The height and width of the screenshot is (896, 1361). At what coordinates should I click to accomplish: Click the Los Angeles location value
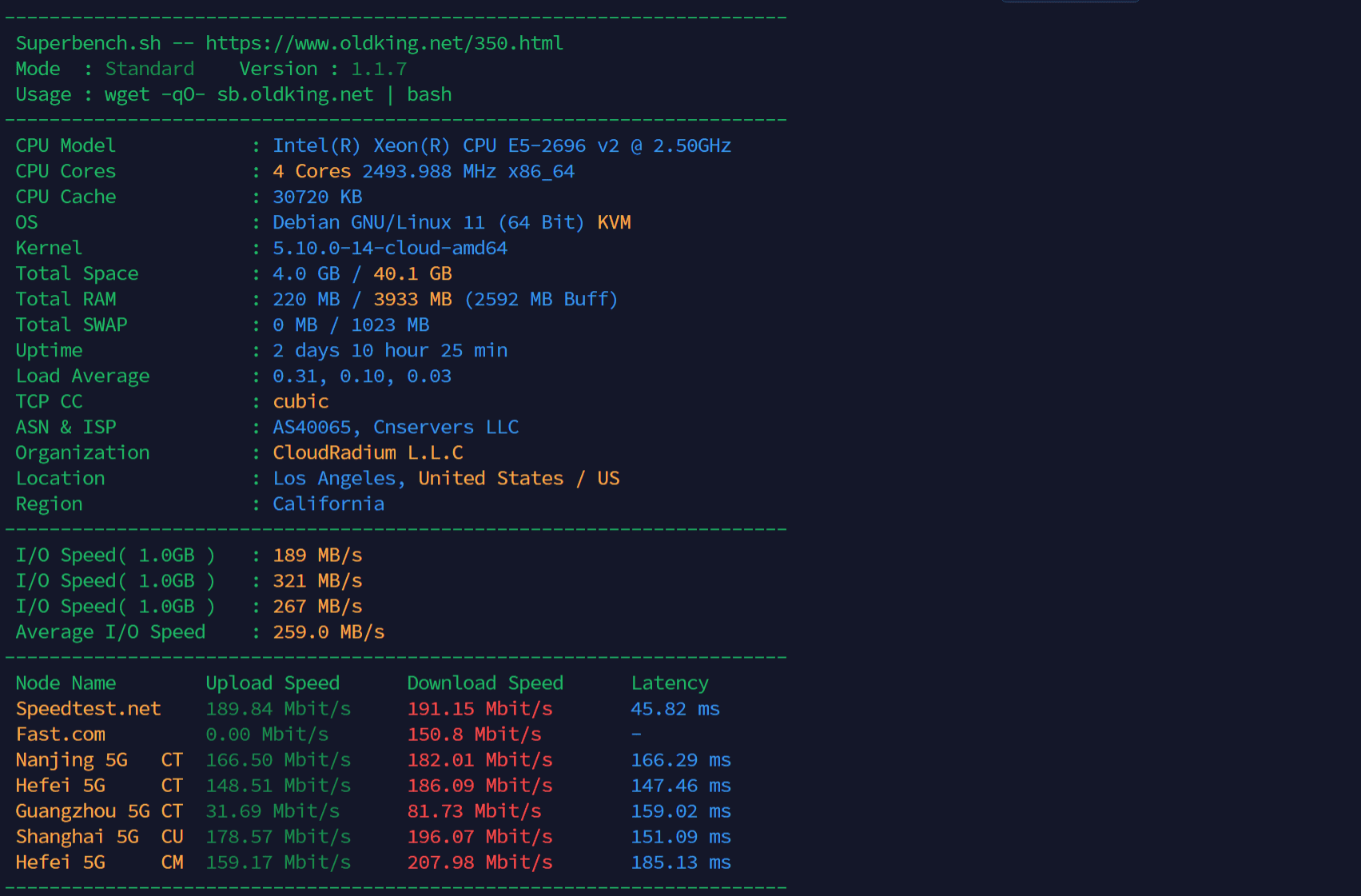click(x=335, y=478)
